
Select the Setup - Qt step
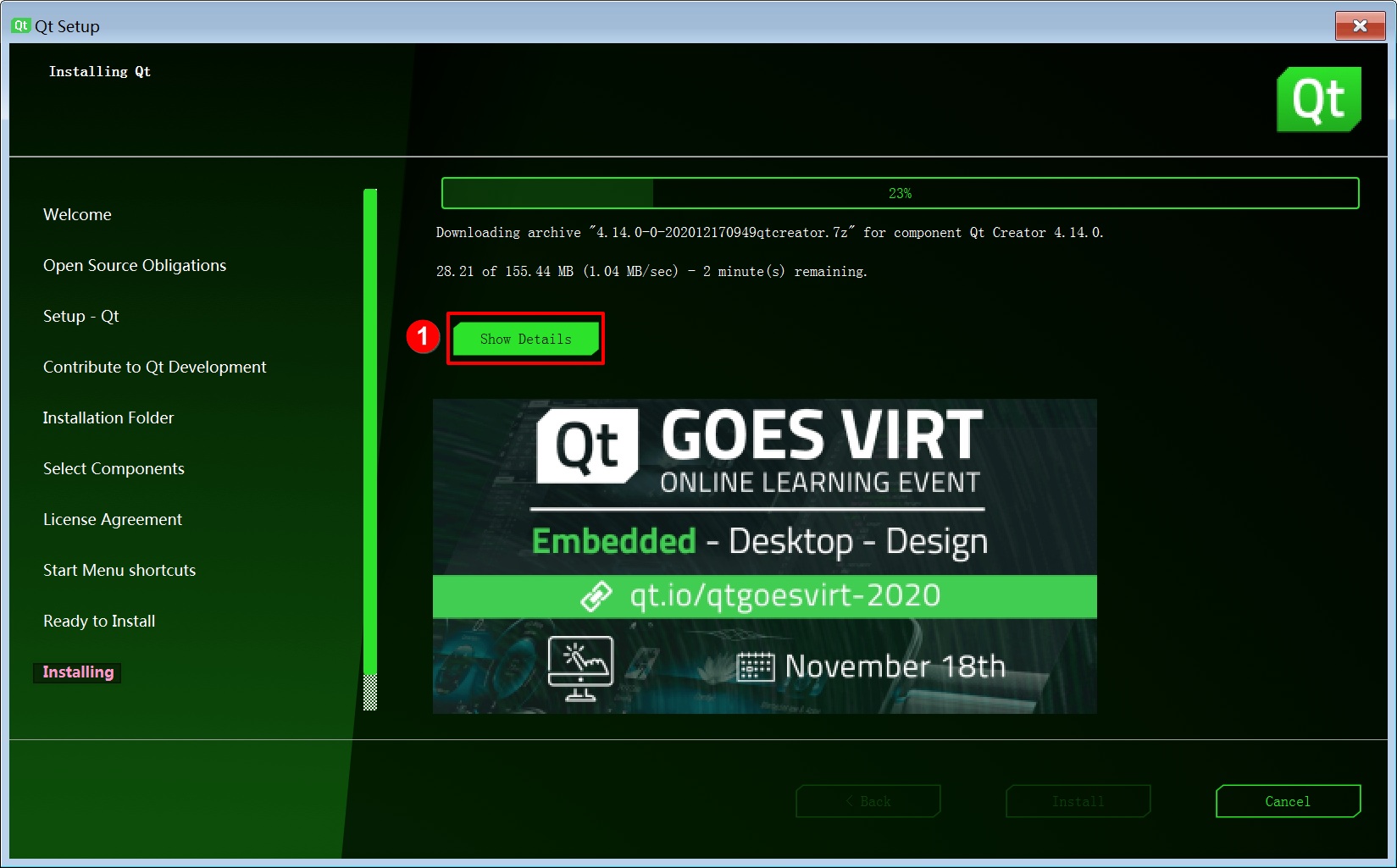point(80,316)
